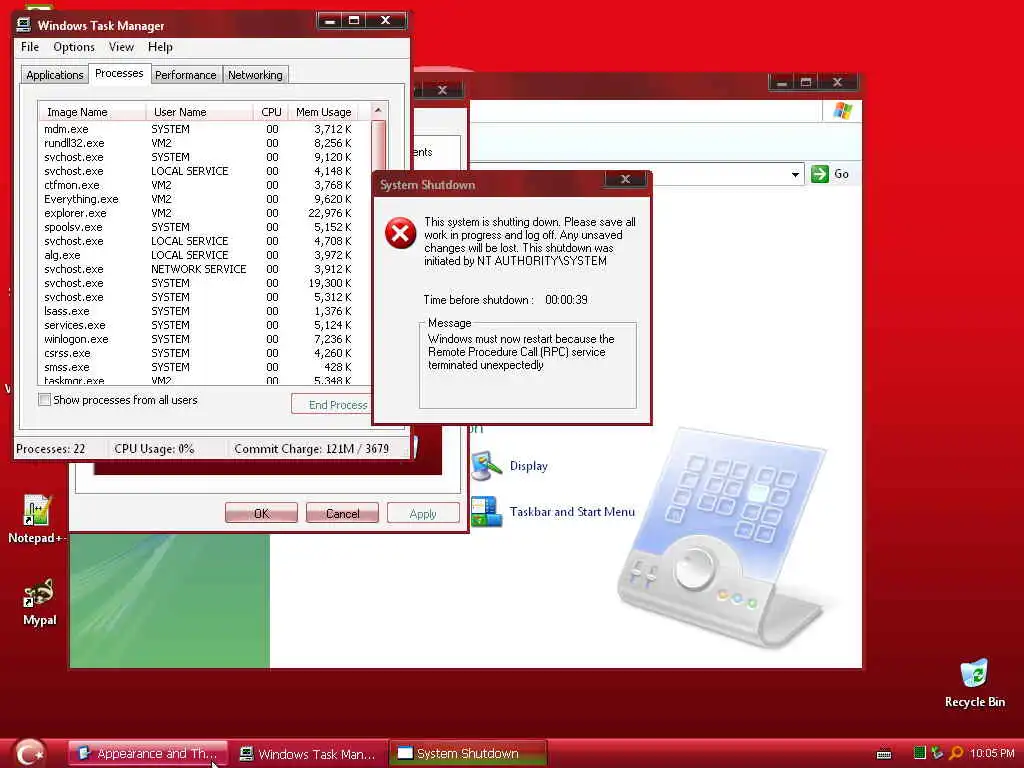Click the red error icon in System Shutdown
Image resolution: width=1024 pixels, height=768 pixels.
click(400, 233)
